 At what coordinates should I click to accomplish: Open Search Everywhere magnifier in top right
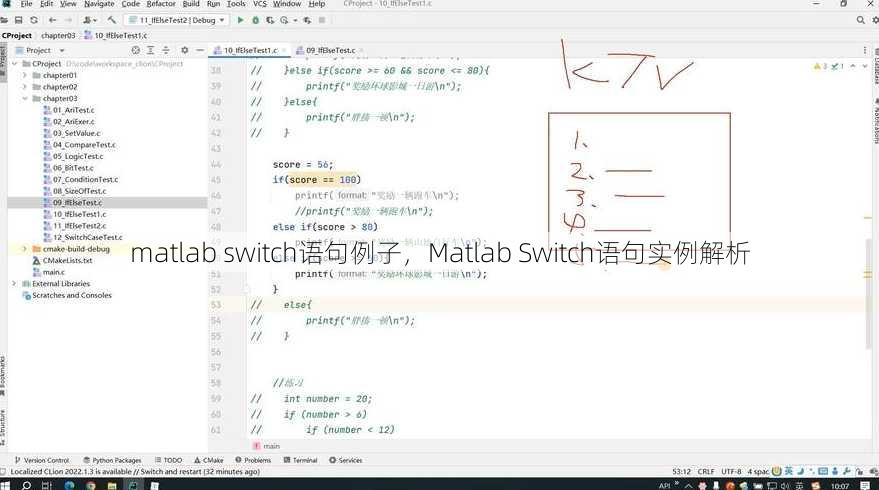[861, 20]
